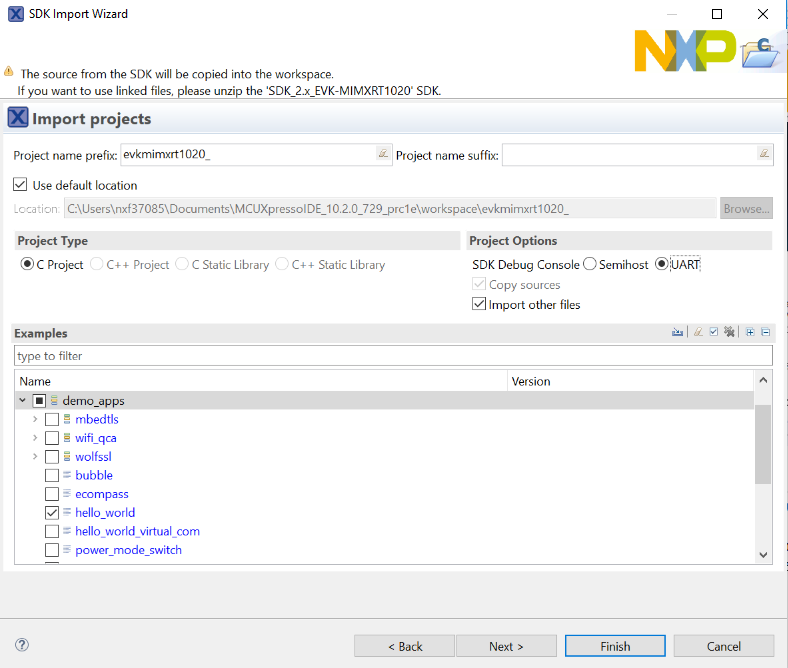Open the help question mark icon

coord(23,646)
